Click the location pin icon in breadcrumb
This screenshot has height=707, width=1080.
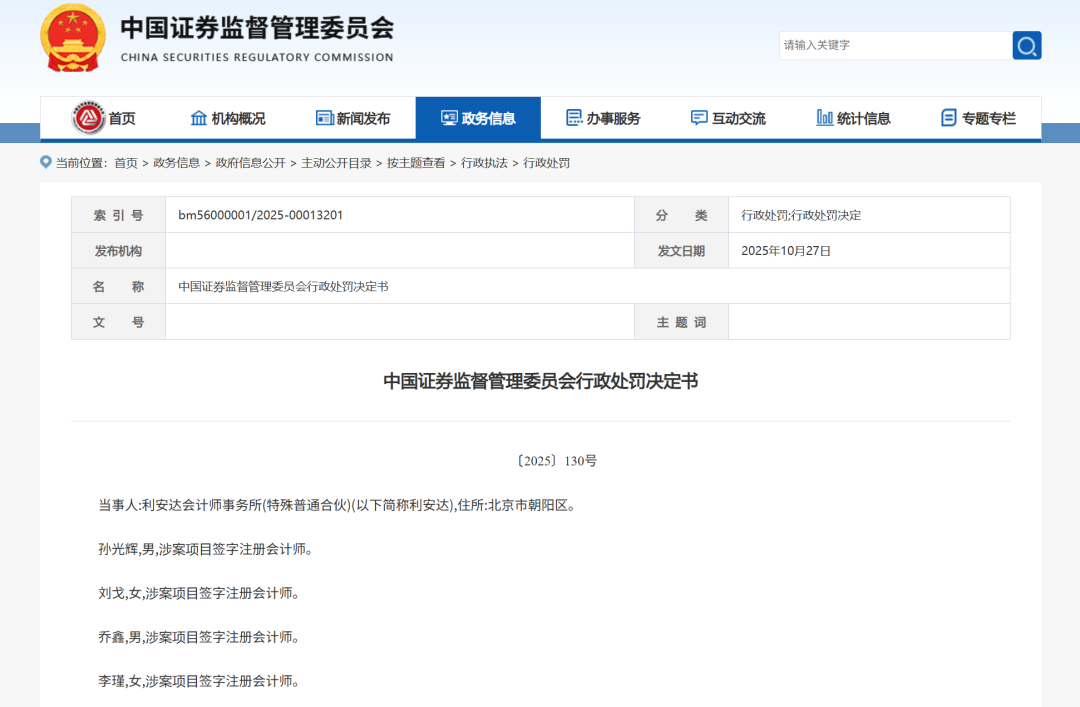point(45,162)
